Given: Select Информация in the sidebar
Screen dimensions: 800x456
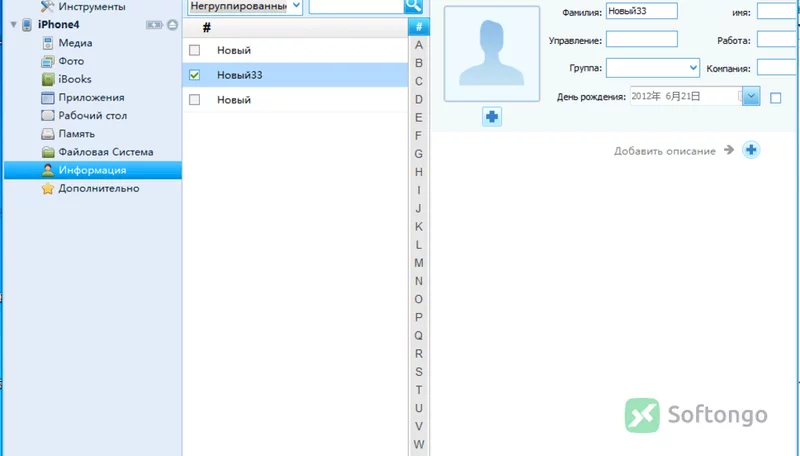Looking at the screenshot, I should [x=92, y=170].
